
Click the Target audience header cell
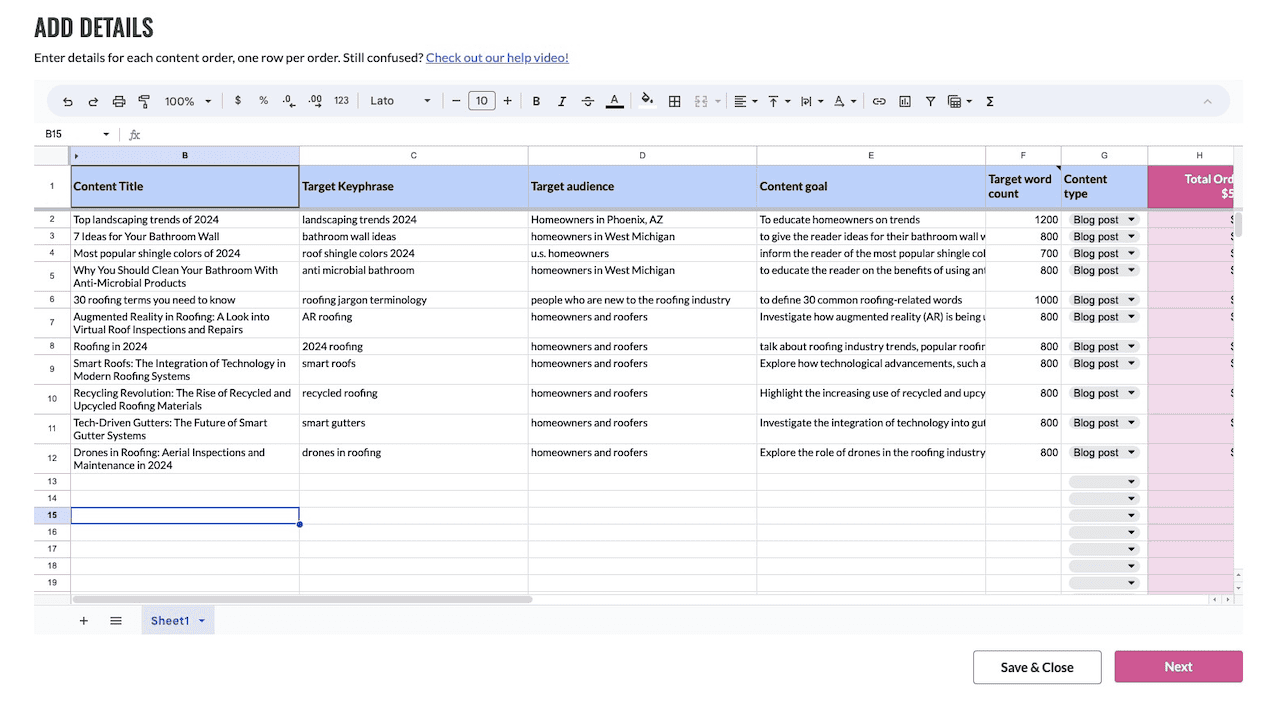pyautogui.click(x=642, y=187)
